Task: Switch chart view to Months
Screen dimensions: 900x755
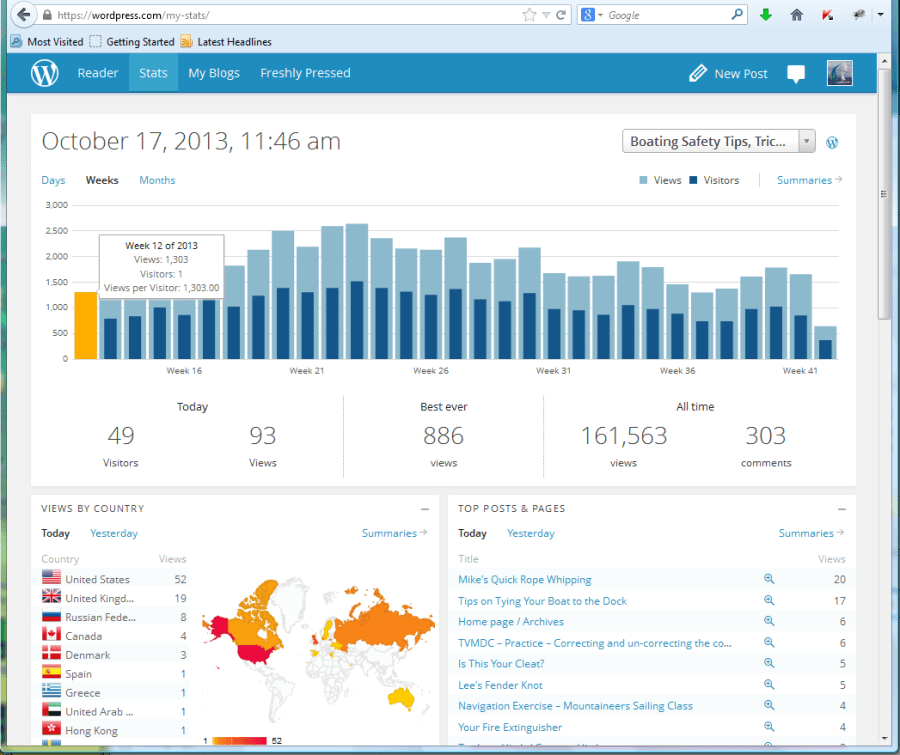Action: coord(157,180)
